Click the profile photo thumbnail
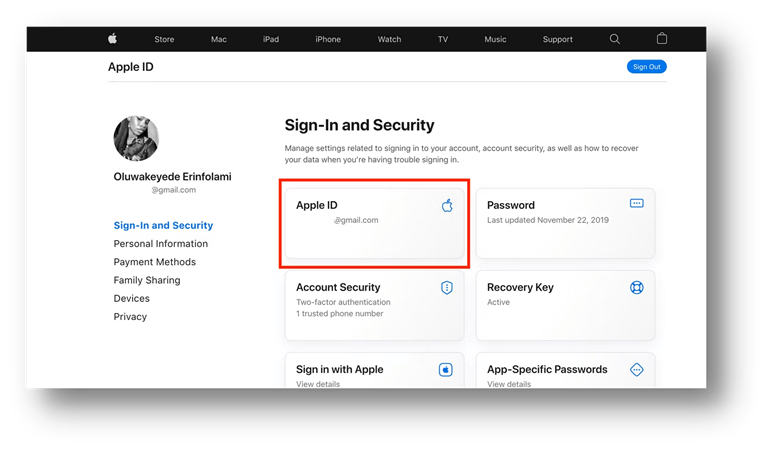 [x=136, y=139]
